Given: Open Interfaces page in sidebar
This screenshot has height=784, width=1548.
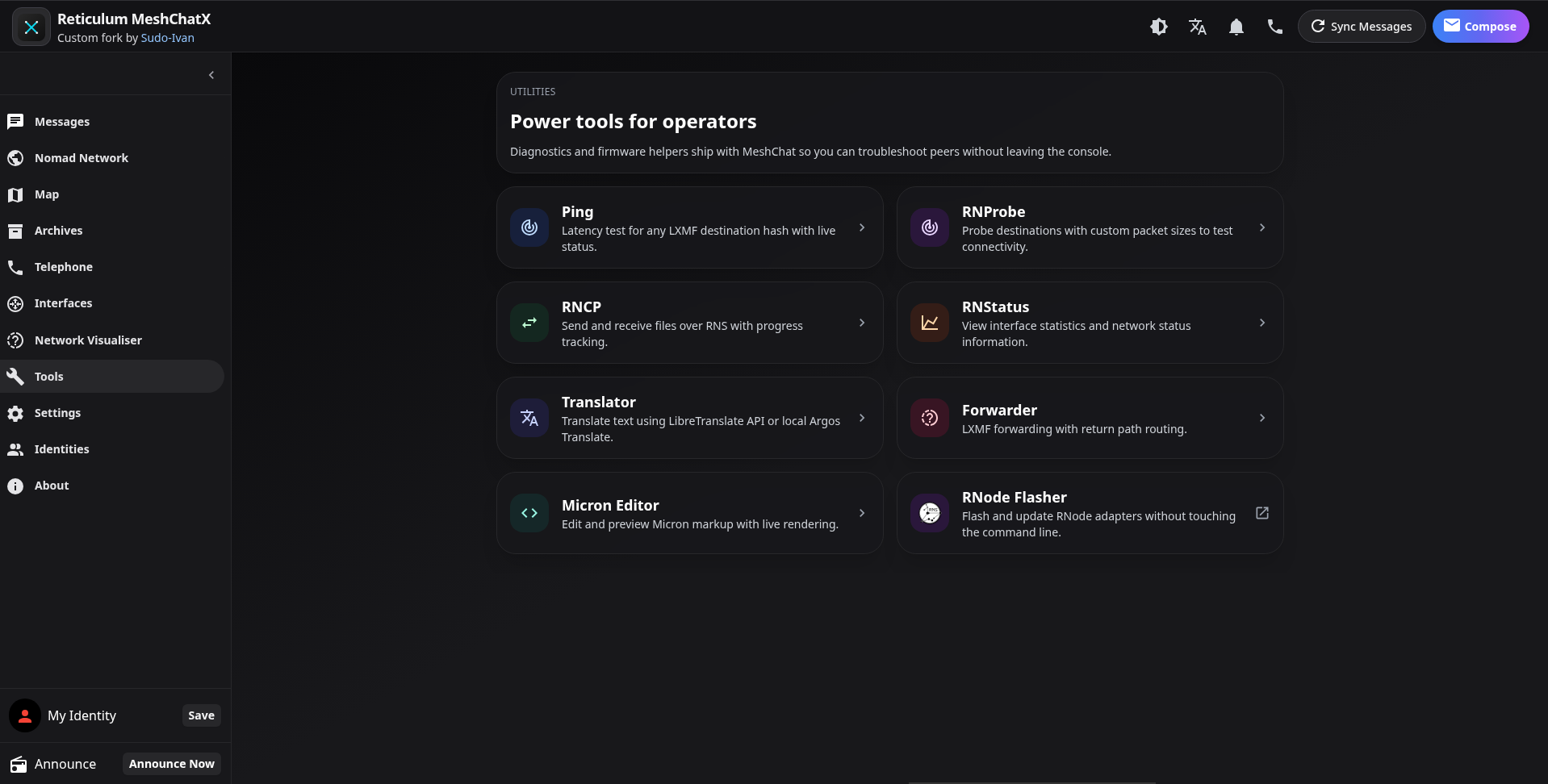Looking at the screenshot, I should pyautogui.click(x=63, y=303).
